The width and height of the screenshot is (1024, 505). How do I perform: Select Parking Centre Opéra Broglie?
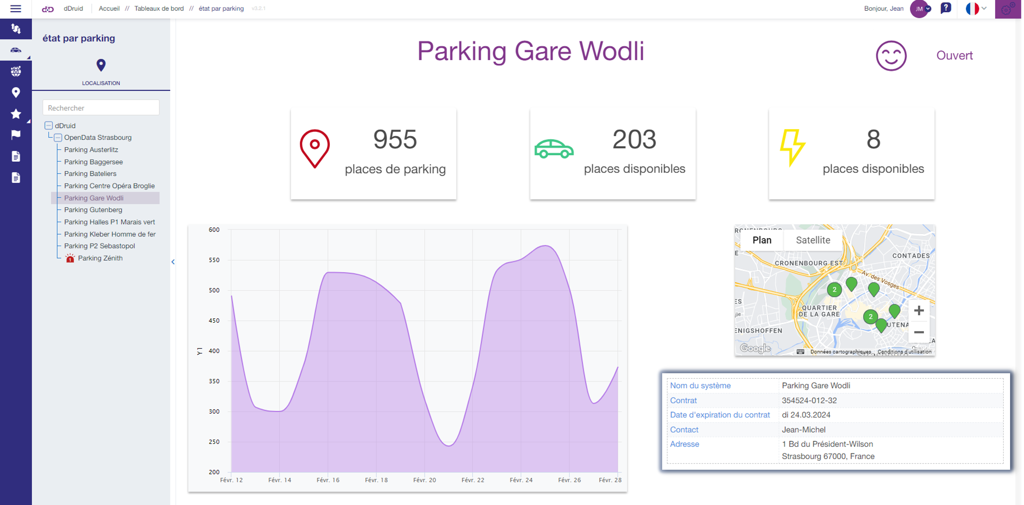pyautogui.click(x=109, y=186)
